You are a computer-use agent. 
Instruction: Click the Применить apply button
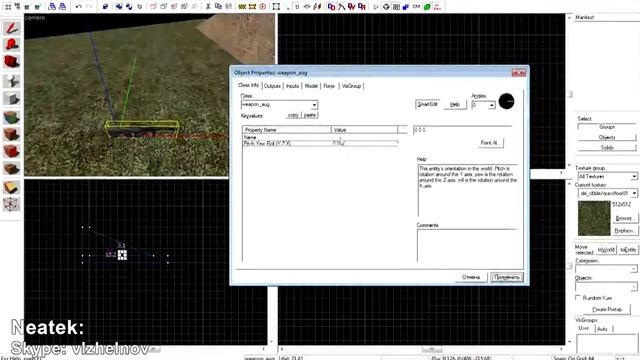point(506,277)
